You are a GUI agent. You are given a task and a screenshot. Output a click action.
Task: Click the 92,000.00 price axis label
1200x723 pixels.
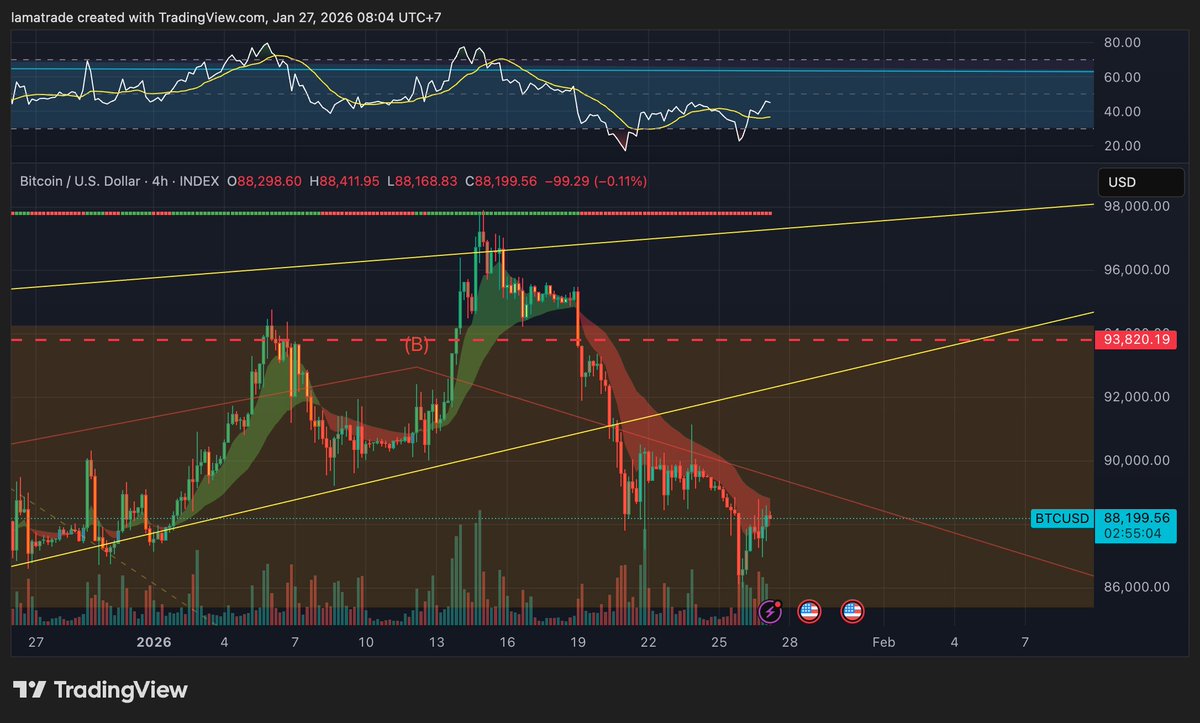pos(1136,397)
